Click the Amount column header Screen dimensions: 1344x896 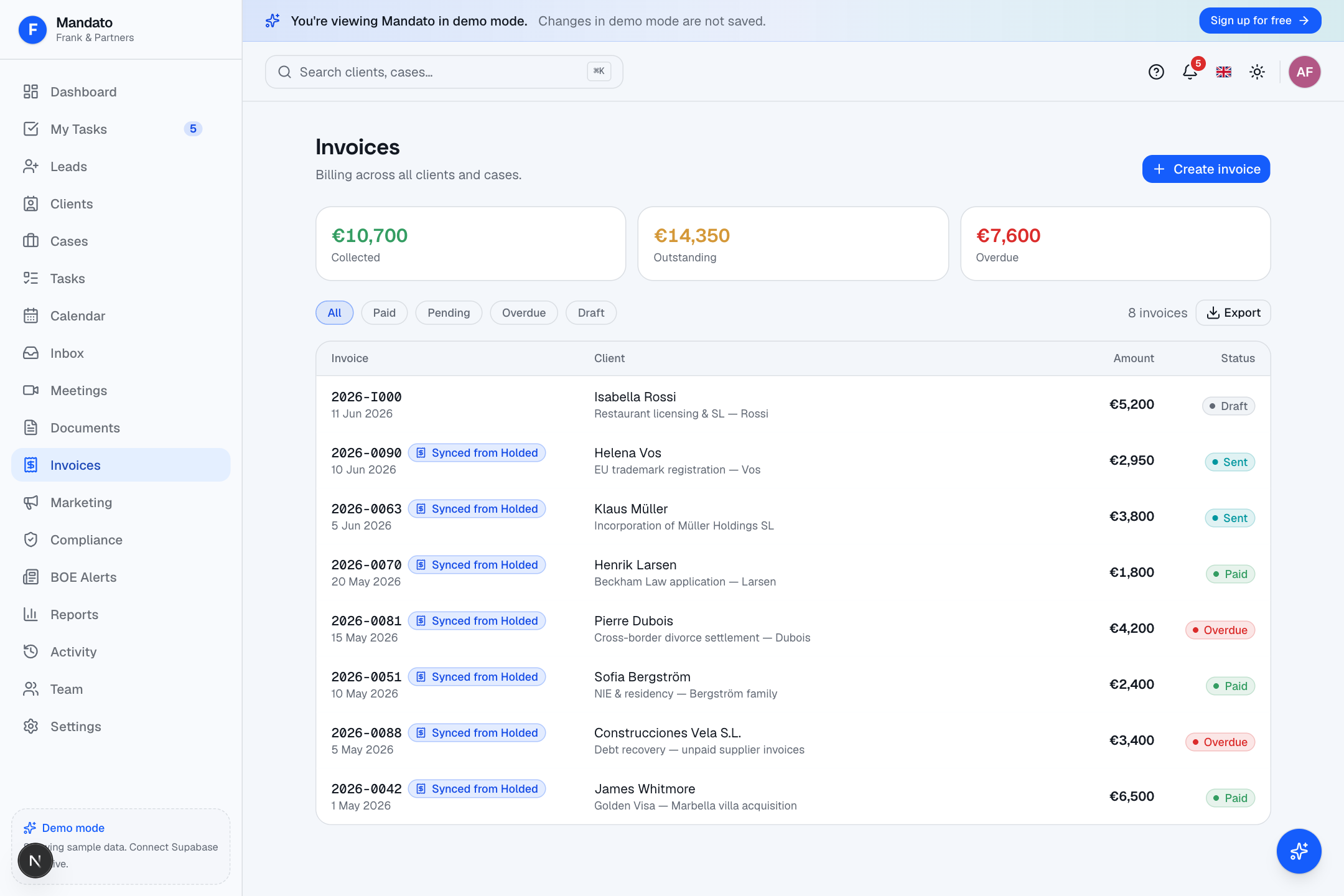point(1134,358)
